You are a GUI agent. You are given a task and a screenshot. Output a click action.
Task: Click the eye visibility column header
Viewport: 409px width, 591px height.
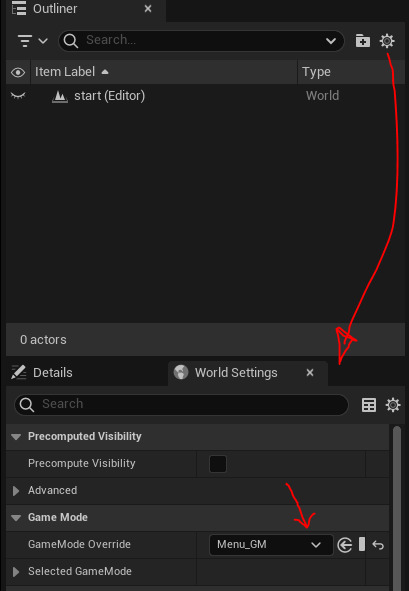click(x=18, y=72)
